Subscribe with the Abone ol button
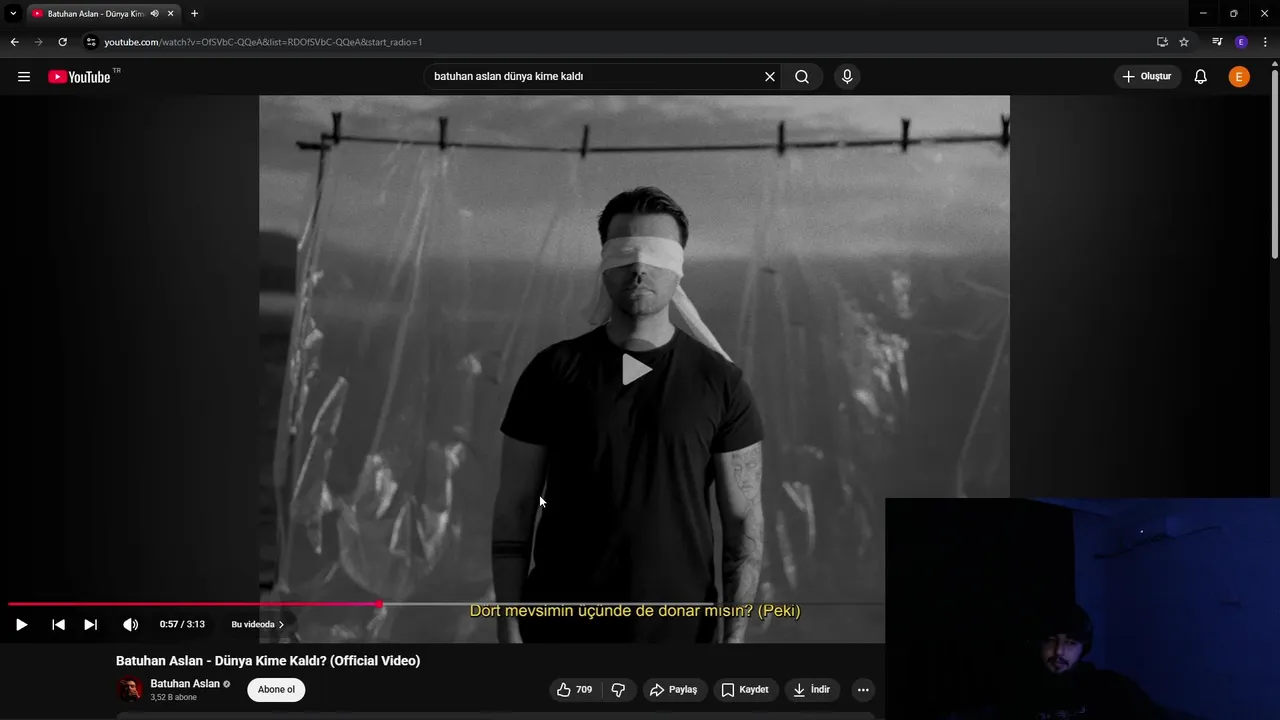This screenshot has width=1280, height=720. coord(276,690)
